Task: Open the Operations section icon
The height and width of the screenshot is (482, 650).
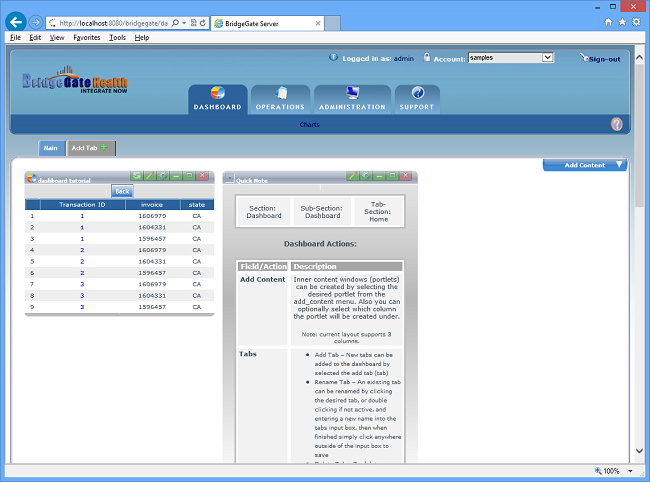Action: click(280, 93)
